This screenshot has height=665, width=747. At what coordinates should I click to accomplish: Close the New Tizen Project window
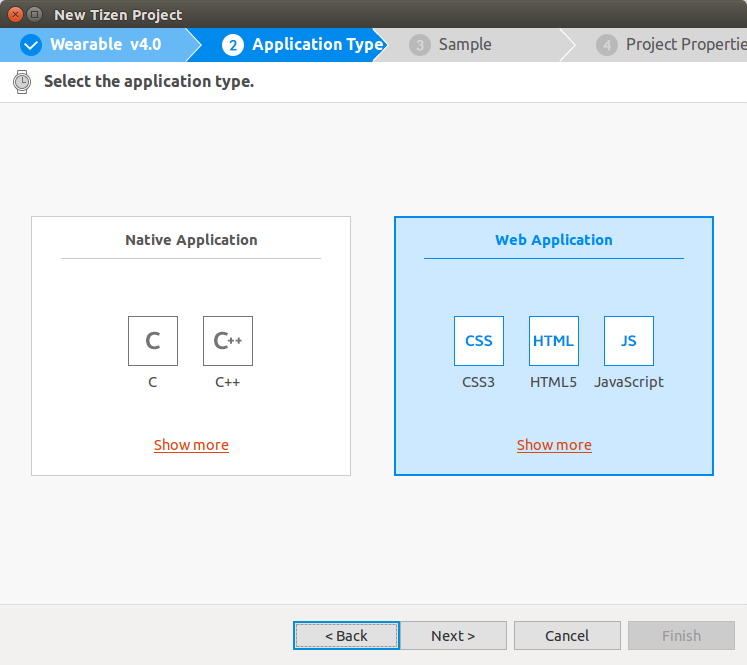15,15
